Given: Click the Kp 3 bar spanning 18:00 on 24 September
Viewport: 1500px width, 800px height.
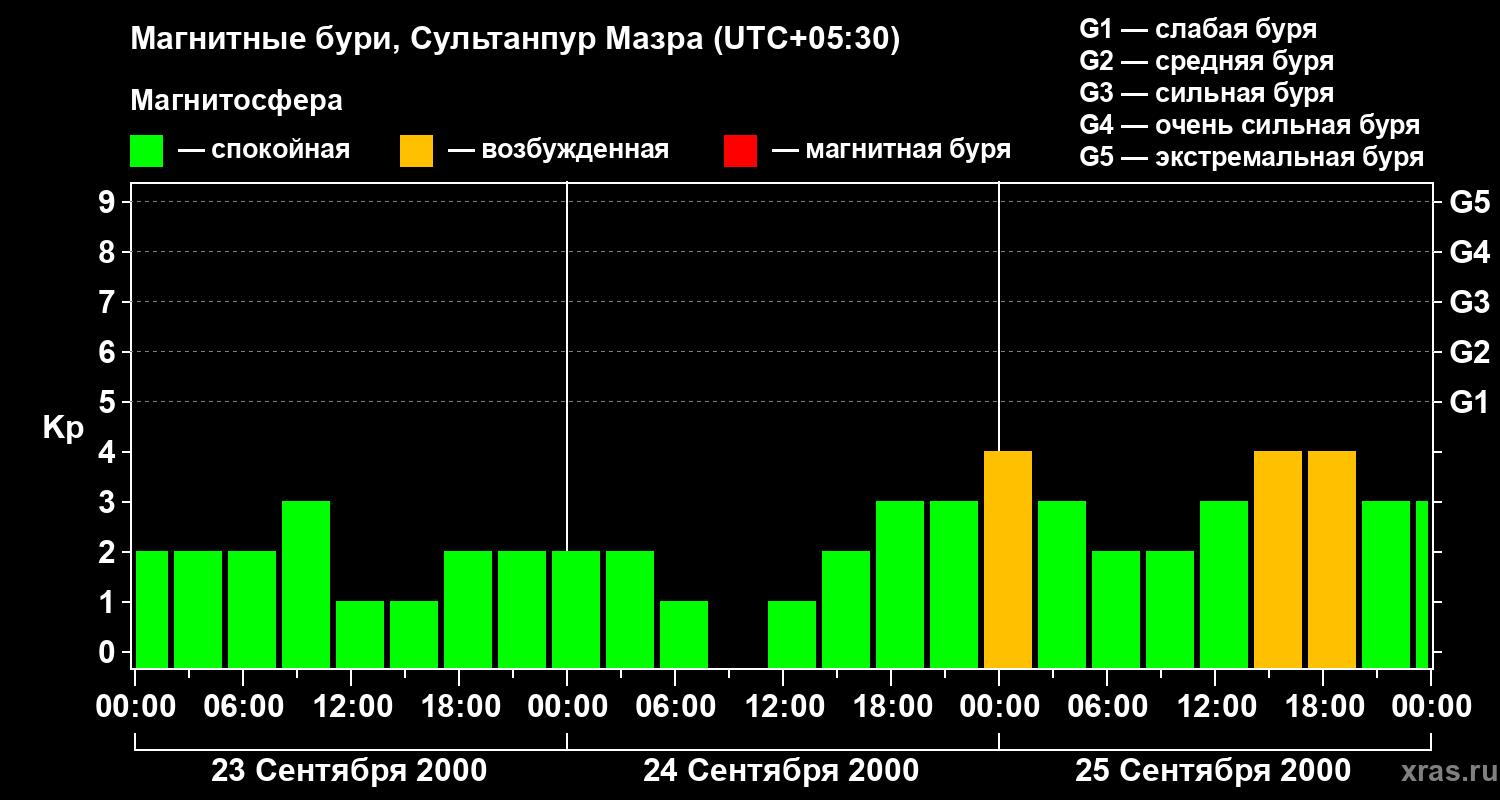Looking at the screenshot, I should 900,585.
